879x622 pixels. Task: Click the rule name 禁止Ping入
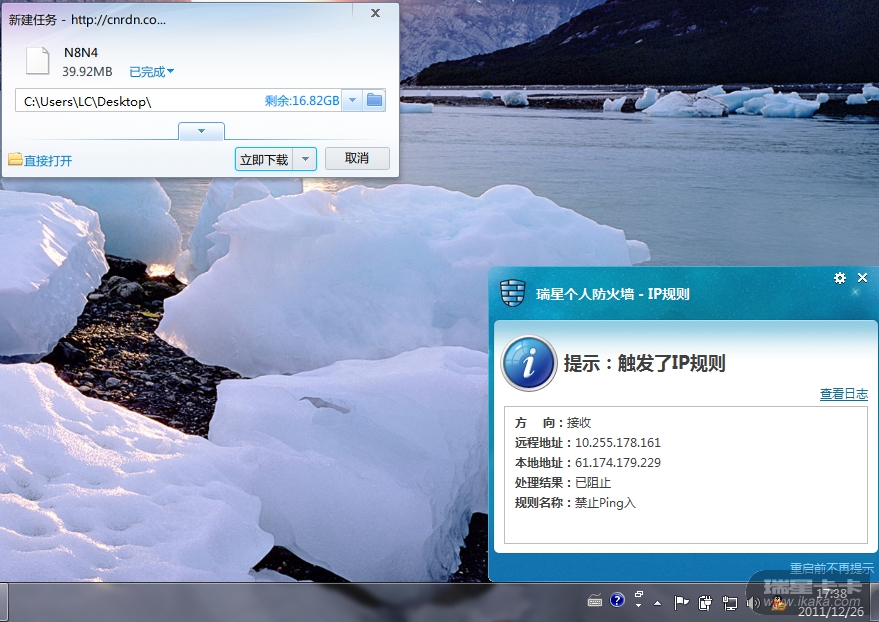point(605,503)
